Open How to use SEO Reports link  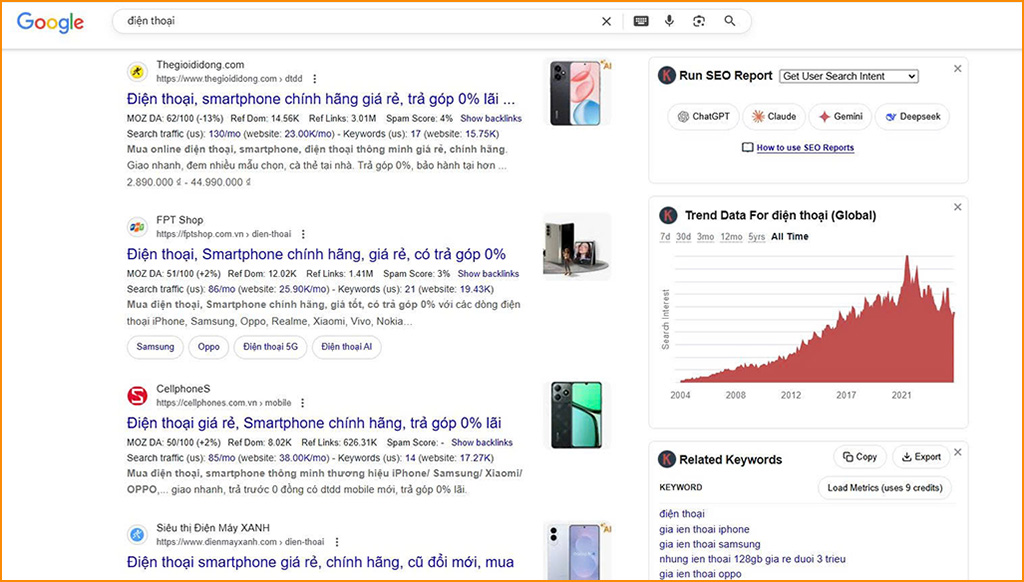(805, 148)
